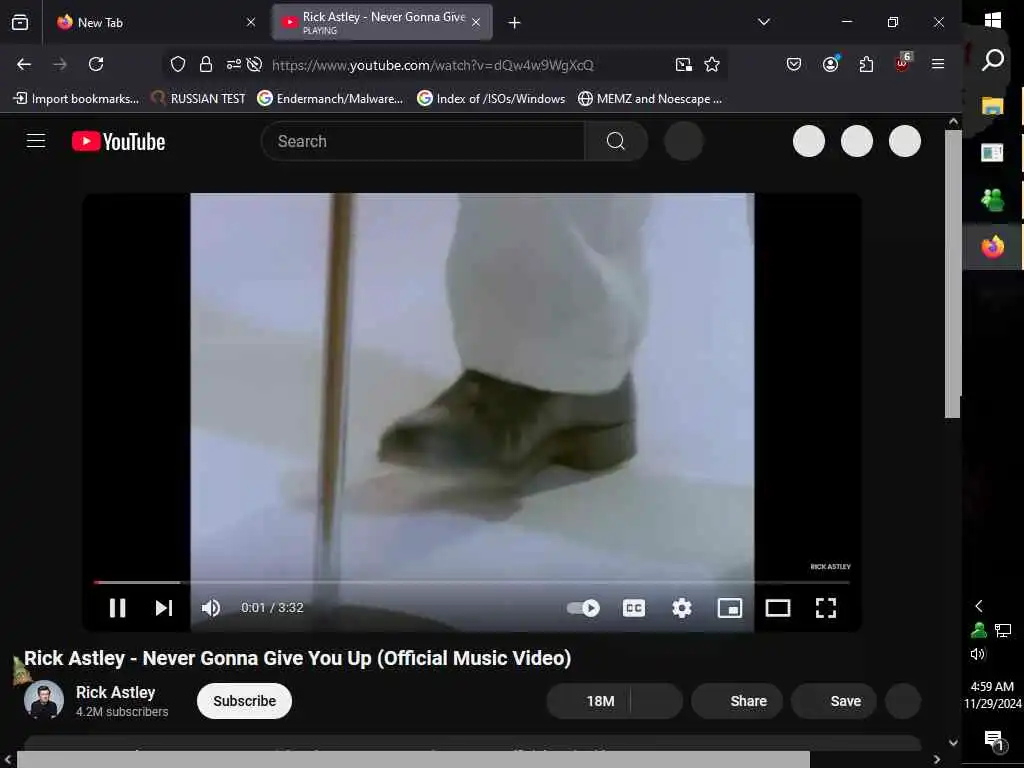Select the Rick Astley YouTube tab
This screenshot has height=768, width=1024.
[382, 23]
